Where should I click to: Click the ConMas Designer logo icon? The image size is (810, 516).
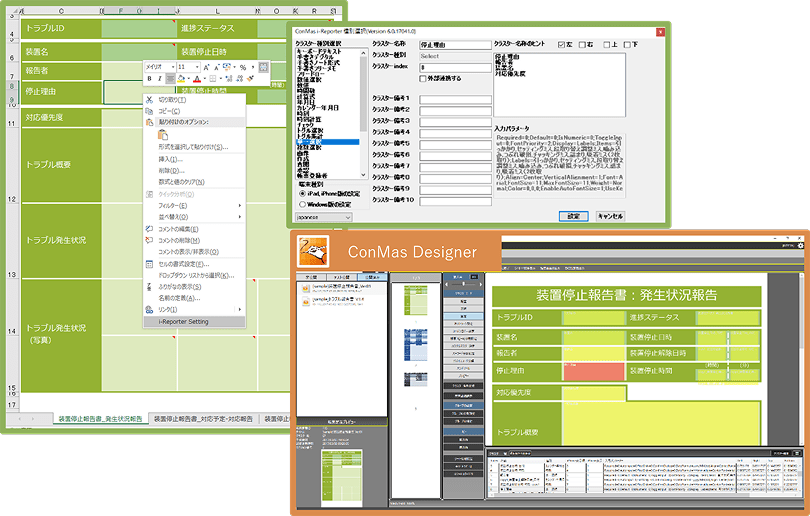coord(313,251)
